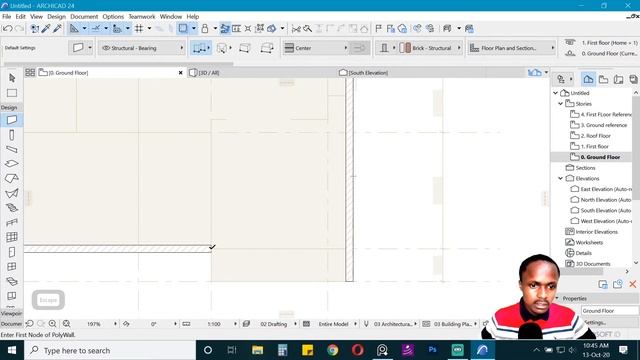Screen dimensions: 640x360
Task: Select 2. Roof Floor in Navigator tree
Action: (x=596, y=136)
